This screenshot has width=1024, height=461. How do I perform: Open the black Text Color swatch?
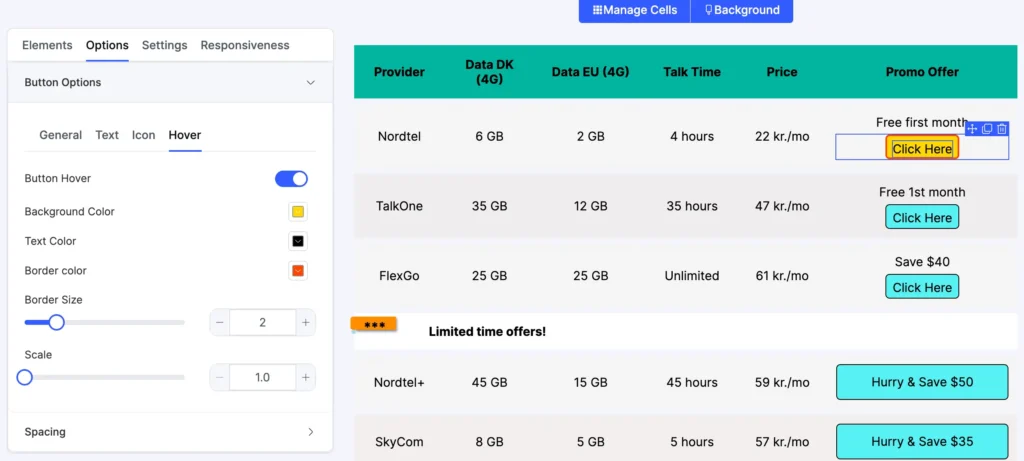[x=298, y=241]
